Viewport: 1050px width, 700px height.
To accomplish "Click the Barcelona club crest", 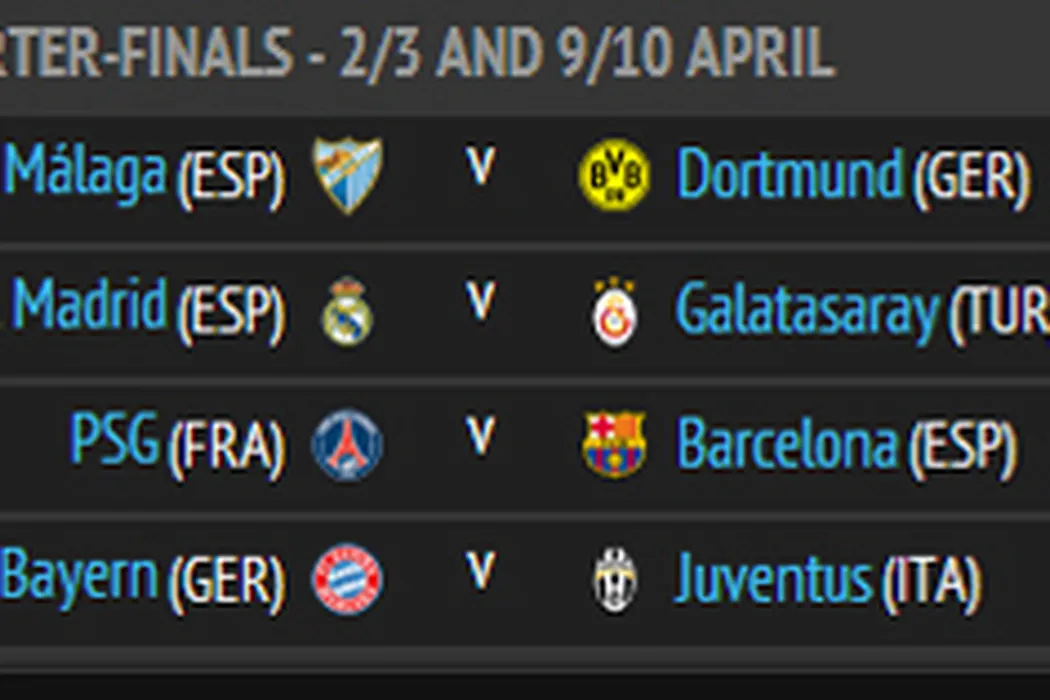I will tap(614, 445).
